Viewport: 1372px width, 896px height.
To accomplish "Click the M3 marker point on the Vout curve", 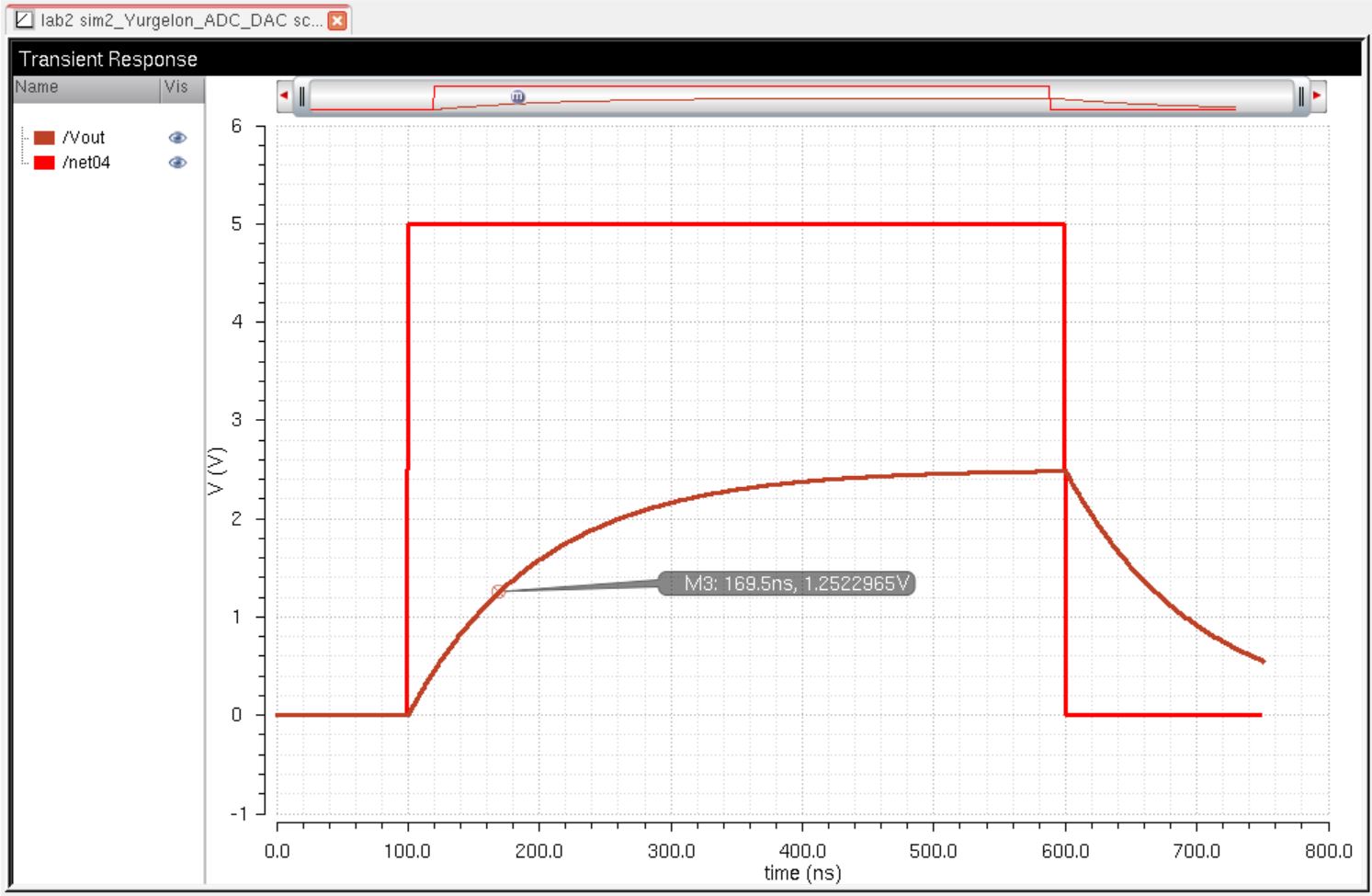I will coord(498,592).
